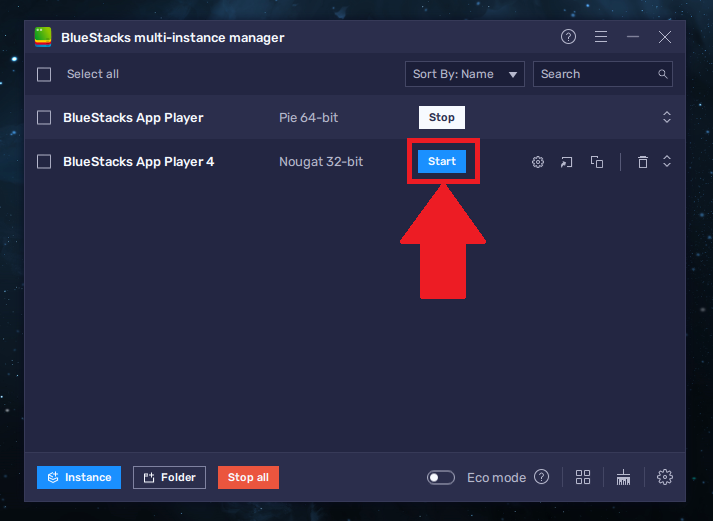Image resolution: width=713 pixels, height=521 pixels.
Task: Open the hamburger menu in title bar
Action: (x=601, y=37)
